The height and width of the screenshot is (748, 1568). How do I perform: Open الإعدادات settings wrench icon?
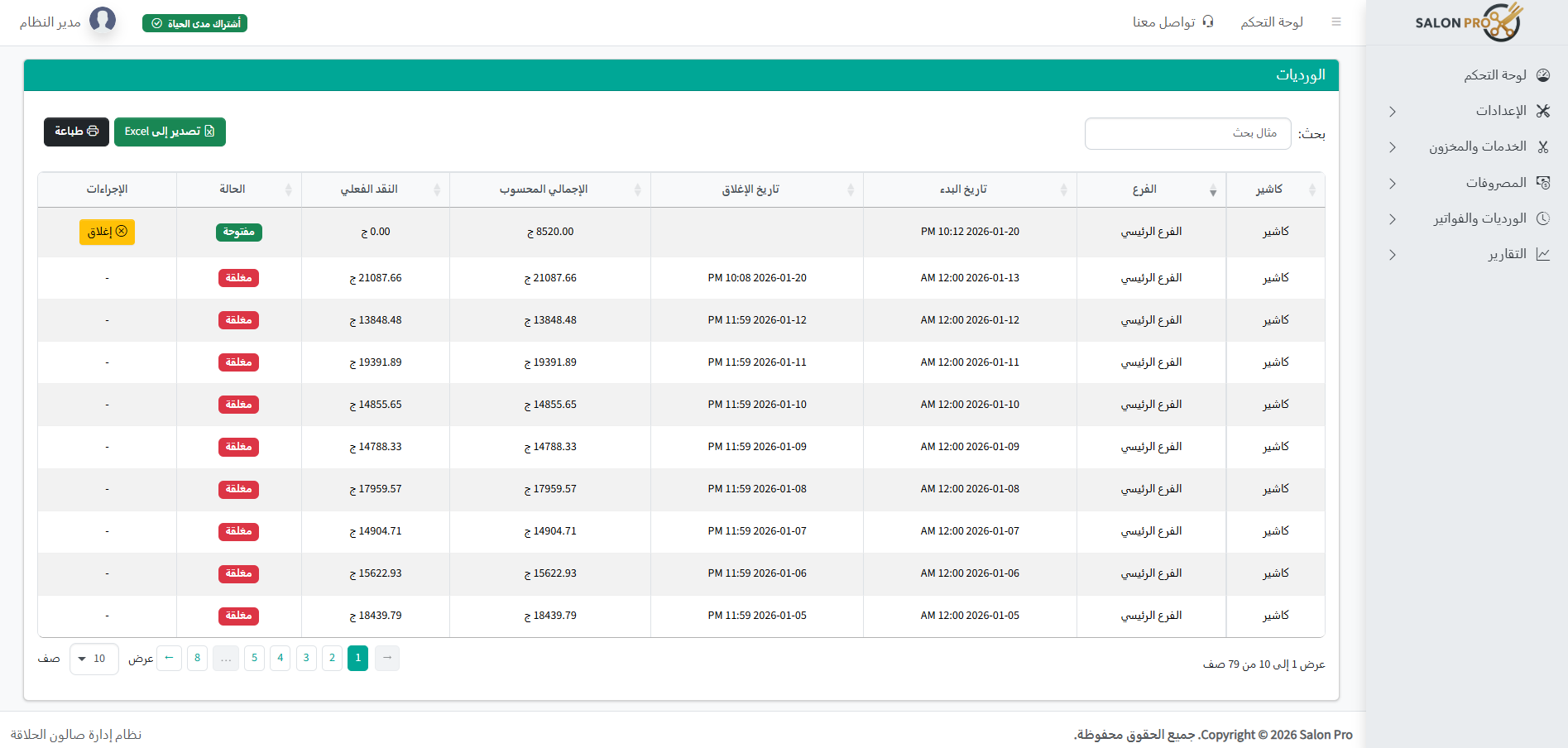click(x=1543, y=110)
